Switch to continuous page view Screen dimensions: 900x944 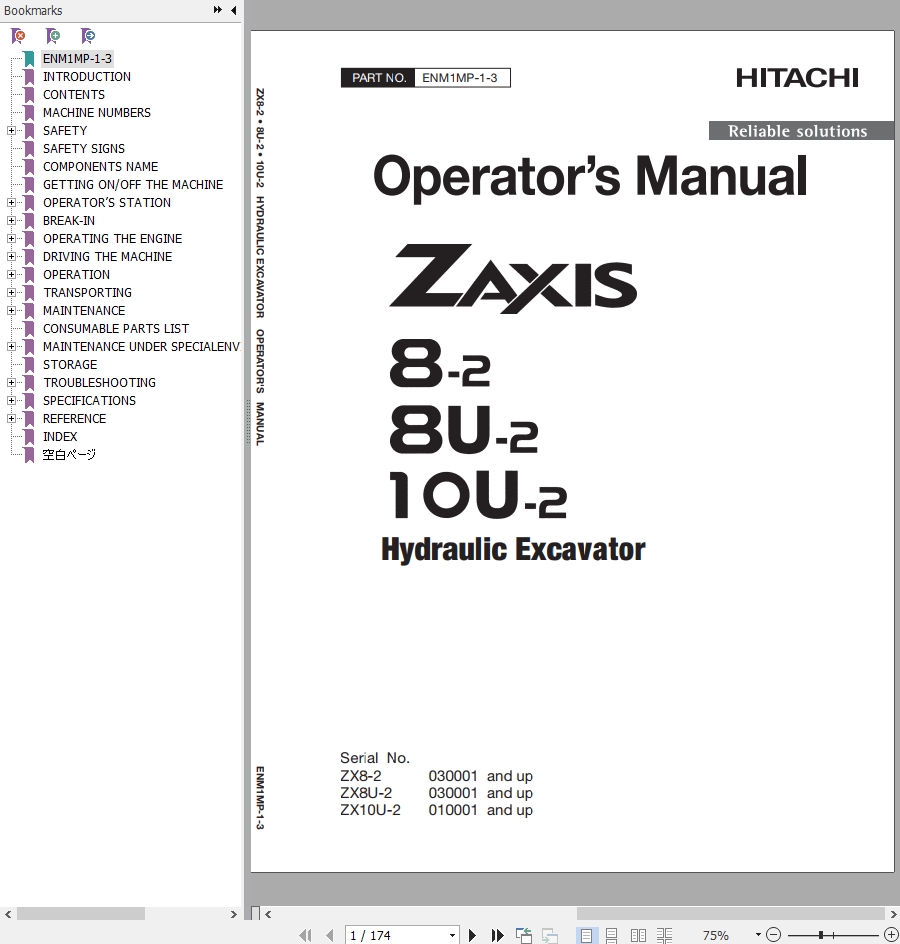(612, 935)
